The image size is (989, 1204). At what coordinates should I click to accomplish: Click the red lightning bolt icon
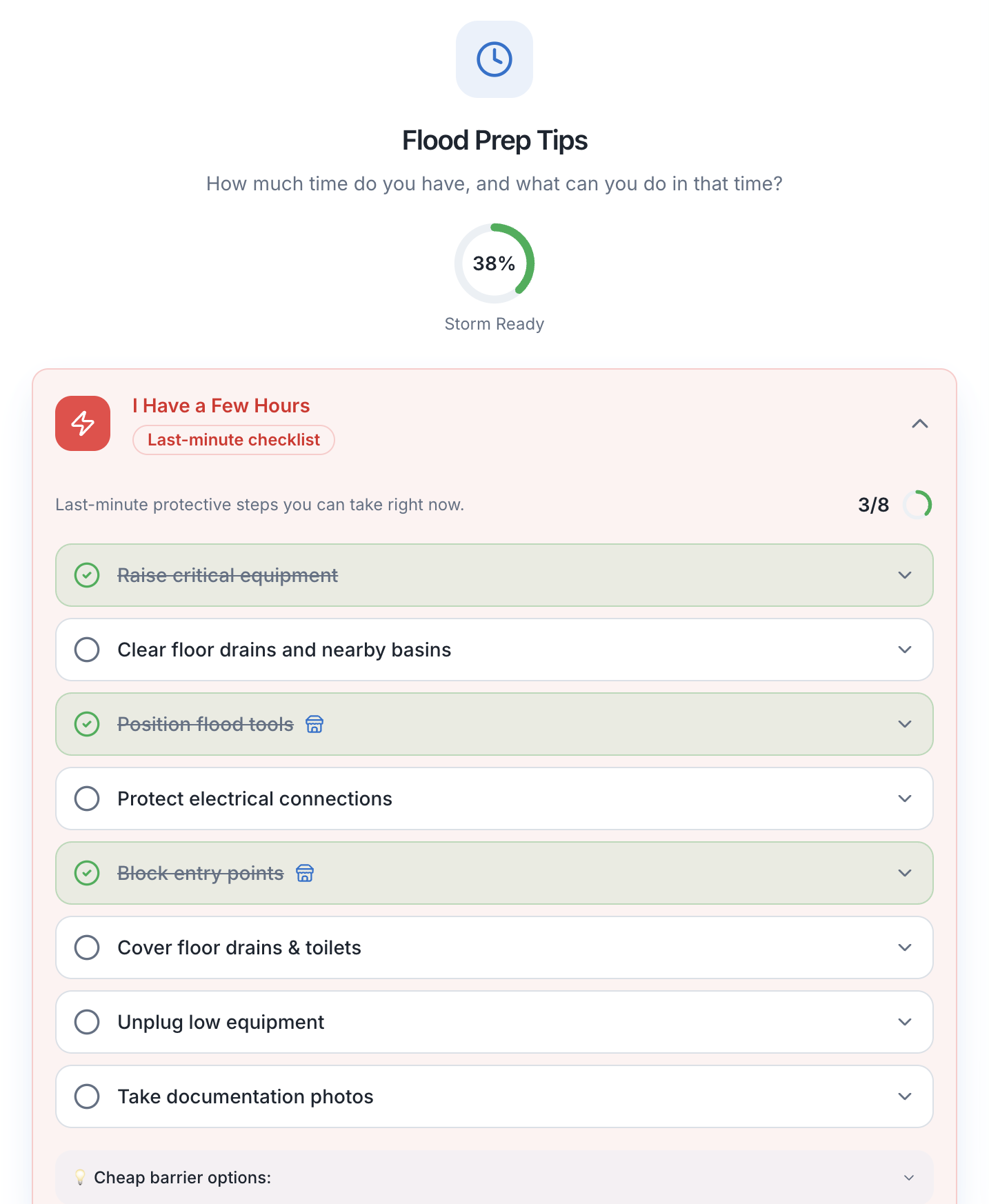[83, 423]
